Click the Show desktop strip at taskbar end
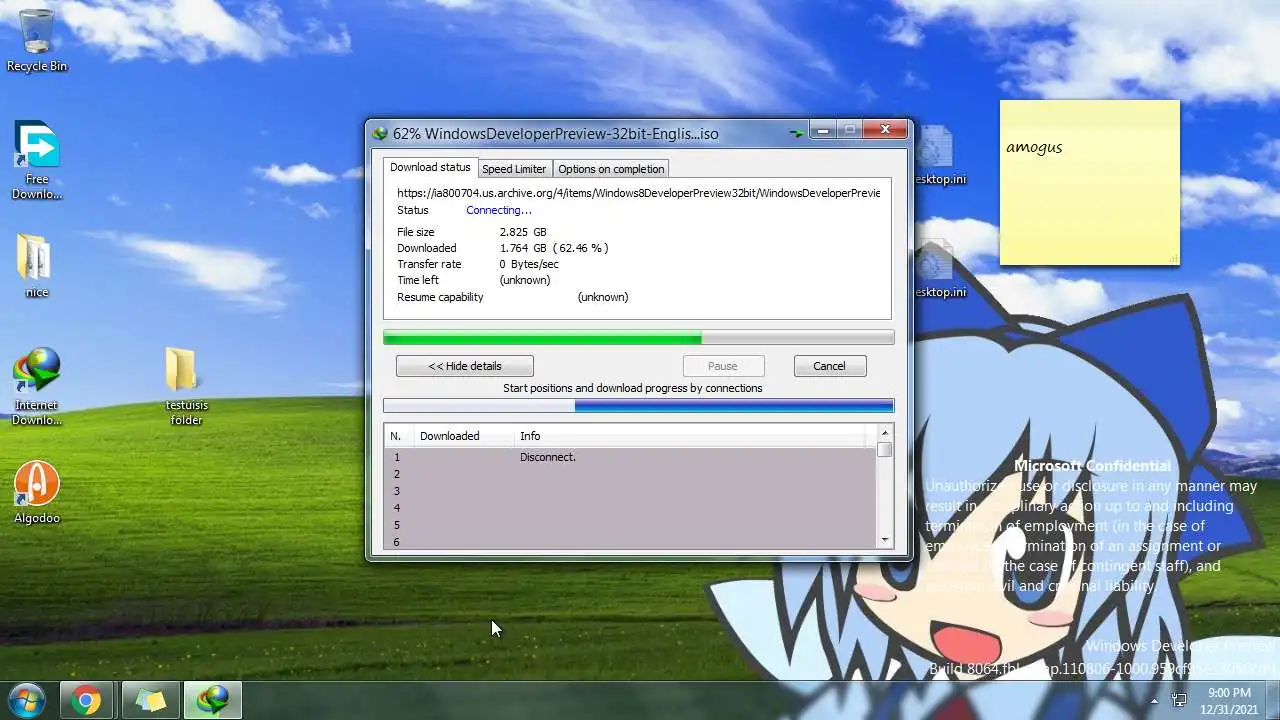 [x=1273, y=700]
